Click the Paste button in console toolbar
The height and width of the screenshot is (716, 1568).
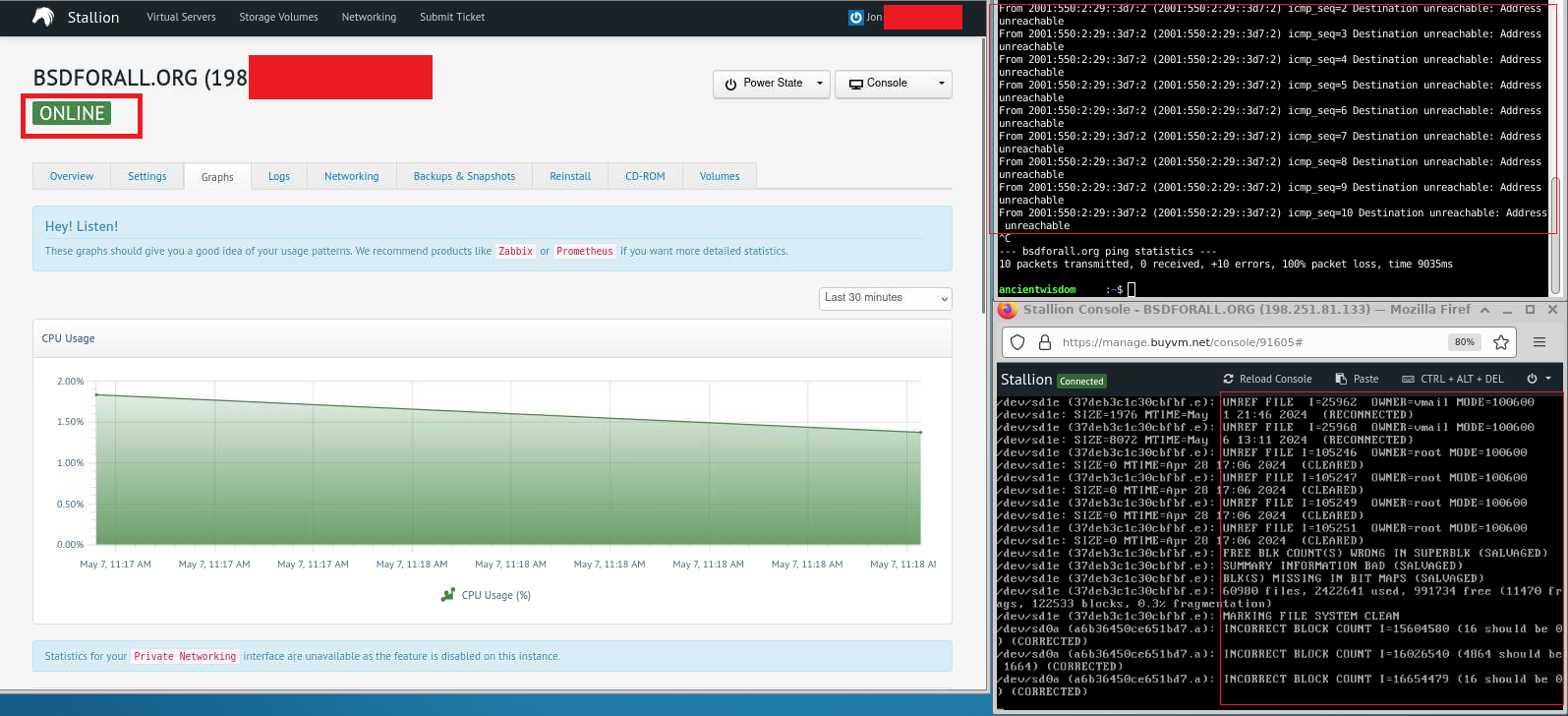pos(1357,379)
